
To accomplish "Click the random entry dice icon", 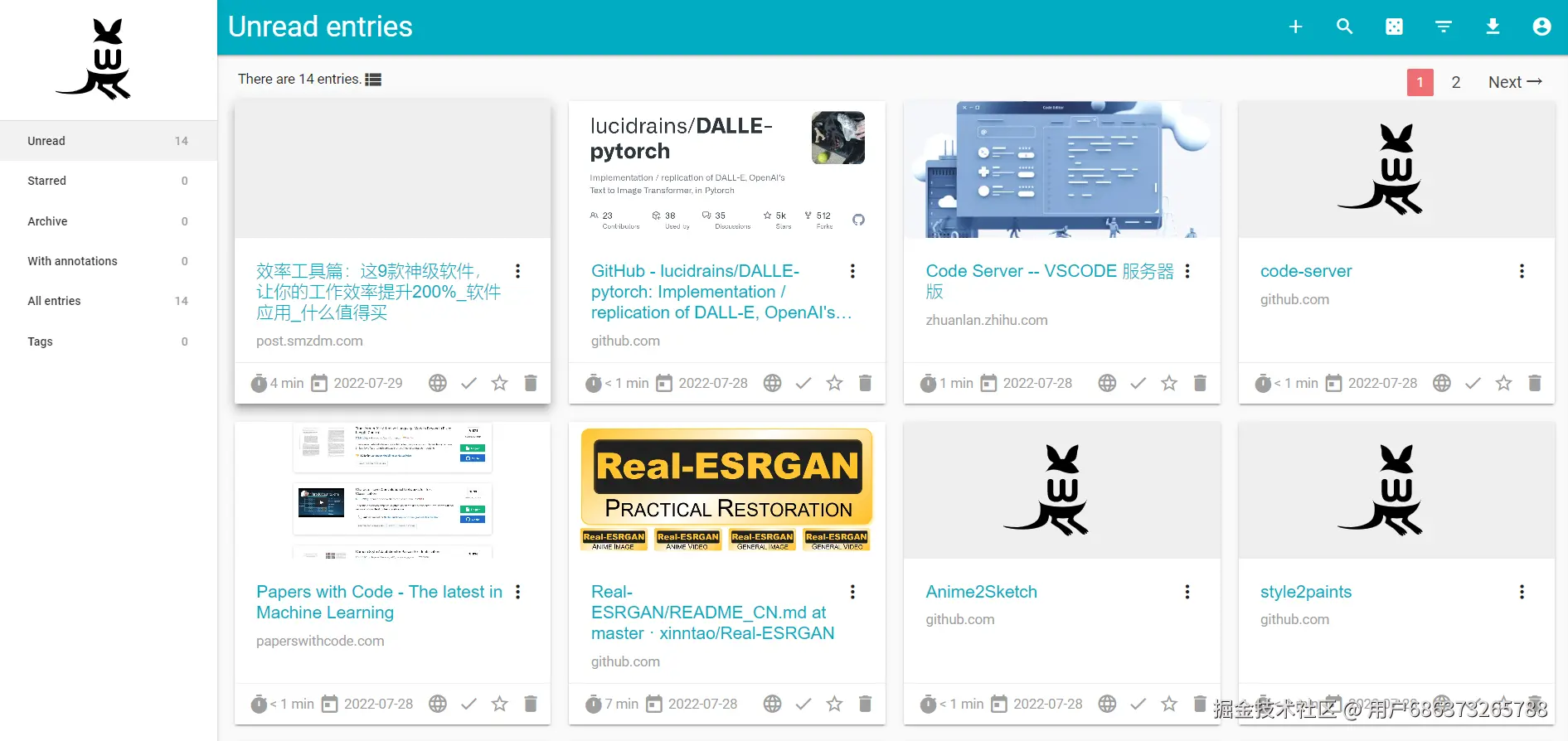I will 1394,27.
